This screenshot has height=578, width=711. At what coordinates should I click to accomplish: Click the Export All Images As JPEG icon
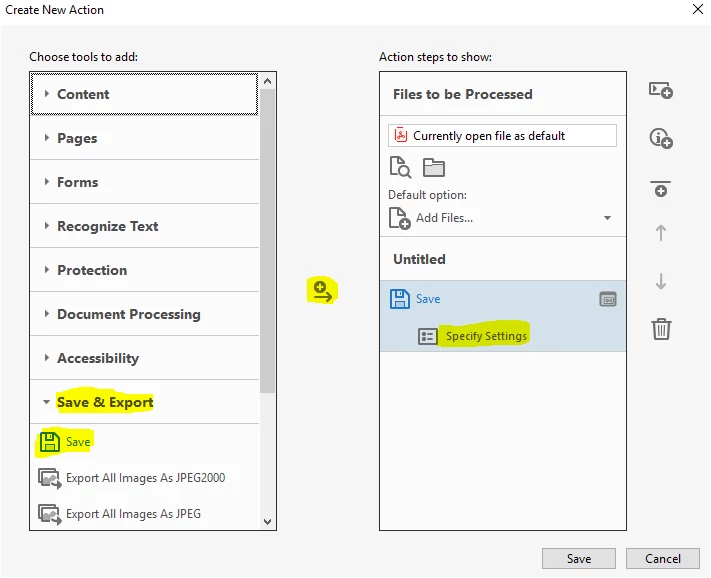pyautogui.click(x=49, y=514)
